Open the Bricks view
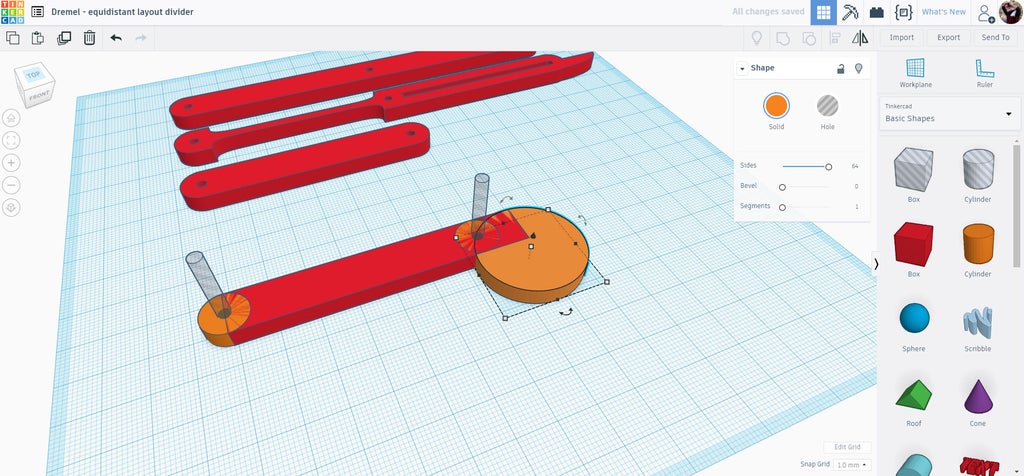This screenshot has width=1024, height=476. click(876, 12)
